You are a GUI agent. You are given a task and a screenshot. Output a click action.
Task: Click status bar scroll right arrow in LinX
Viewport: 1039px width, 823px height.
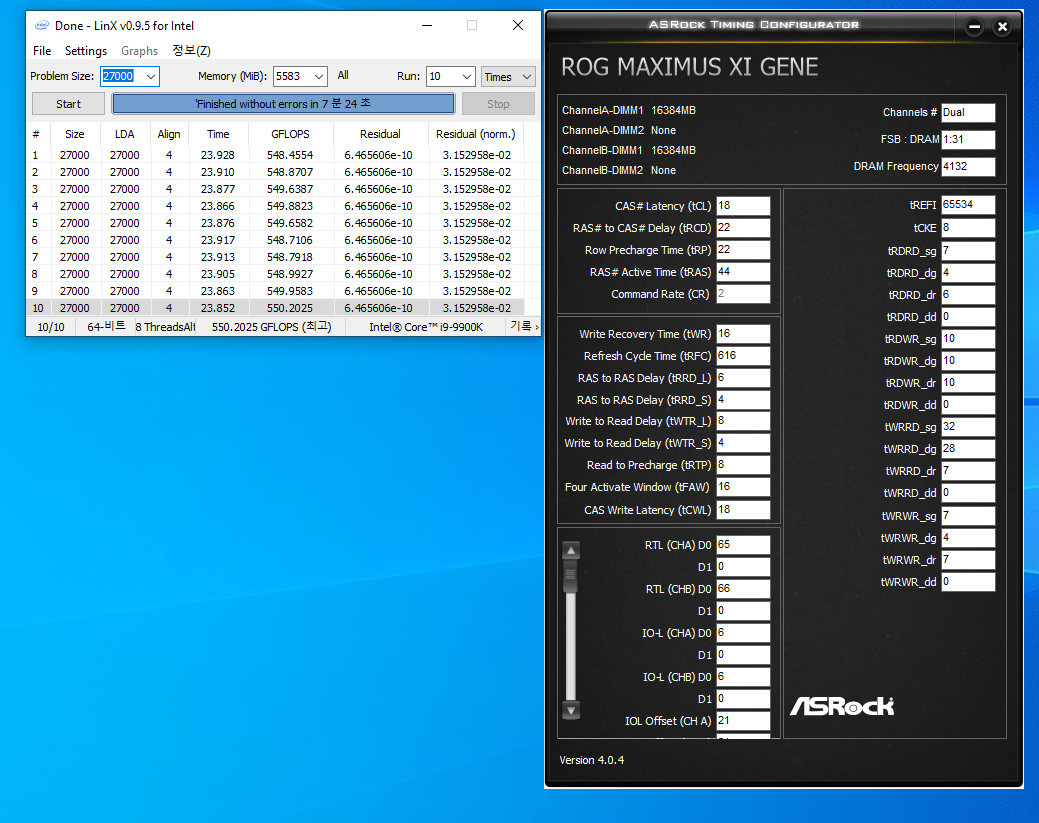(537, 327)
